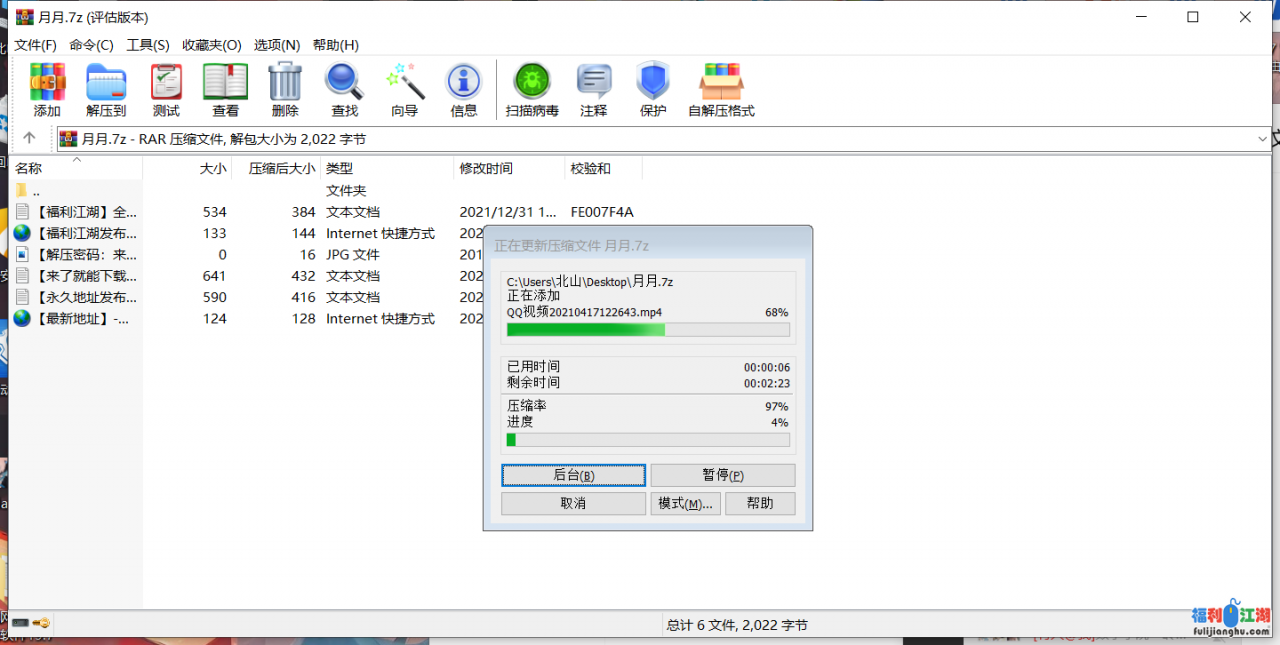Open the 工具(S) menu
This screenshot has height=645, width=1280.
[148, 45]
